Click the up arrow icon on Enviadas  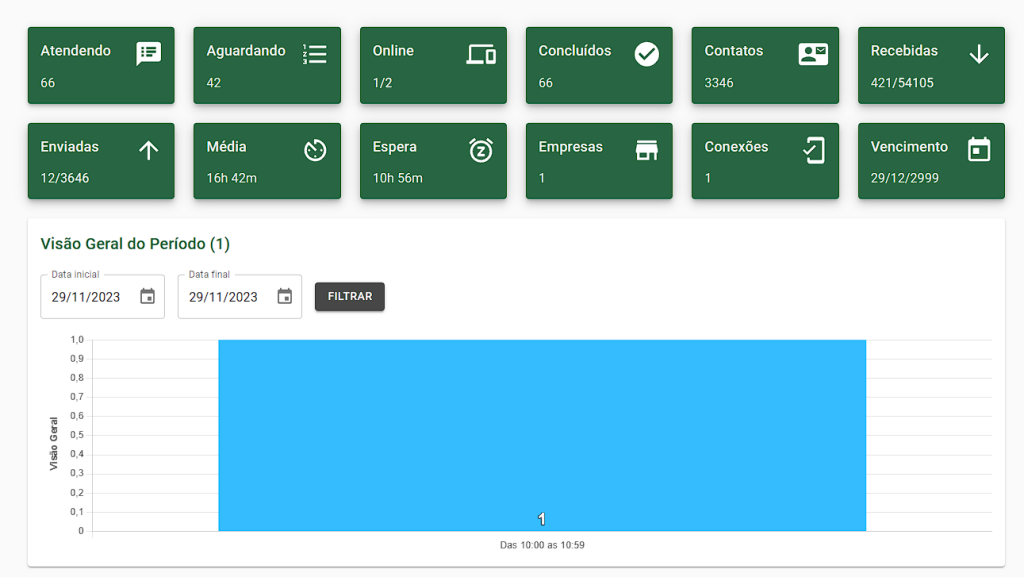click(x=148, y=150)
